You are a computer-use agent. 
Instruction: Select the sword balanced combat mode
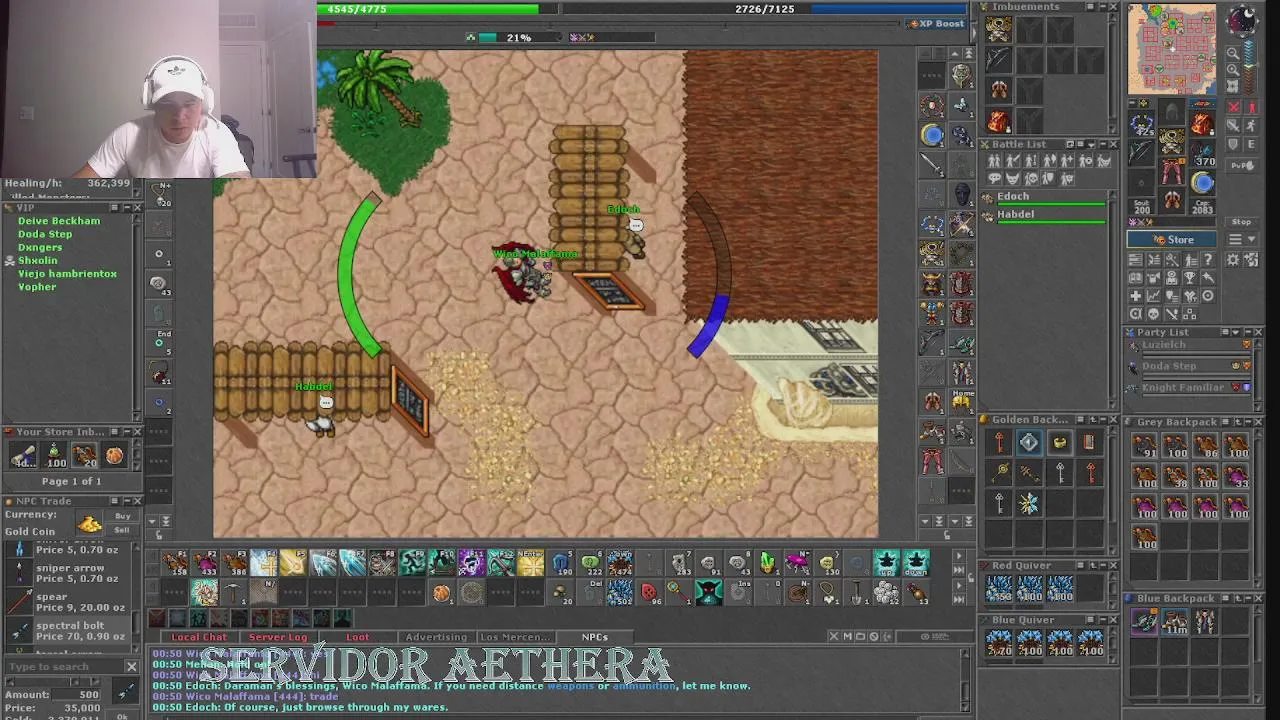point(1234,126)
